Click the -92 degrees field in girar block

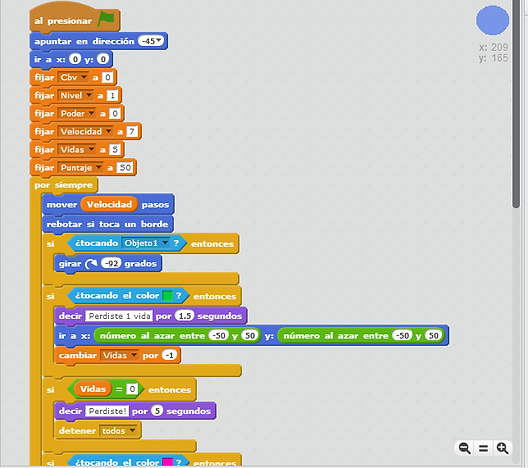tap(111, 263)
